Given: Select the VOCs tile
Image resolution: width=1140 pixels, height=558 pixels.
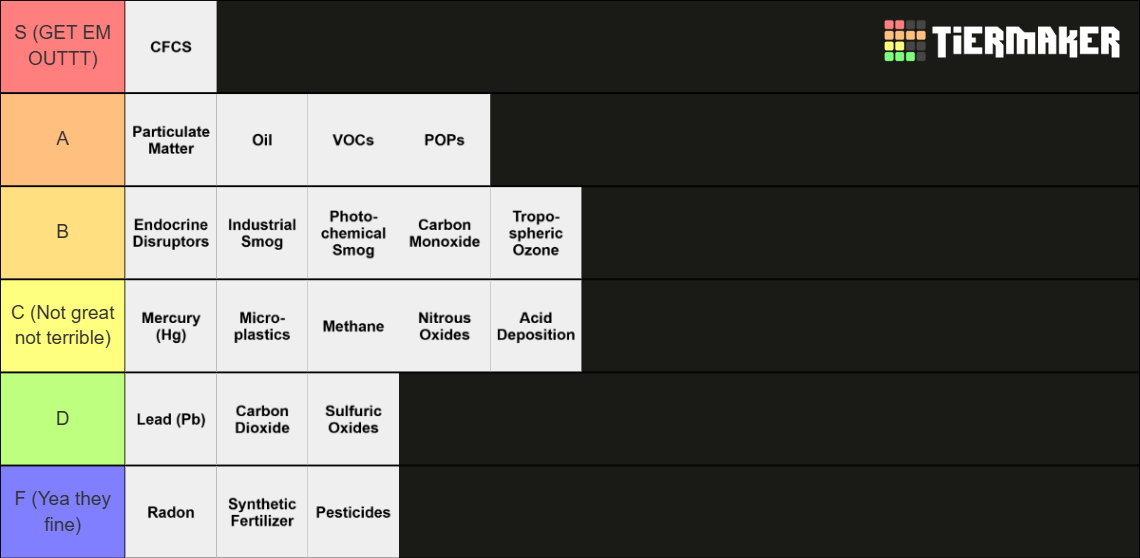Looking at the screenshot, I should [353, 140].
